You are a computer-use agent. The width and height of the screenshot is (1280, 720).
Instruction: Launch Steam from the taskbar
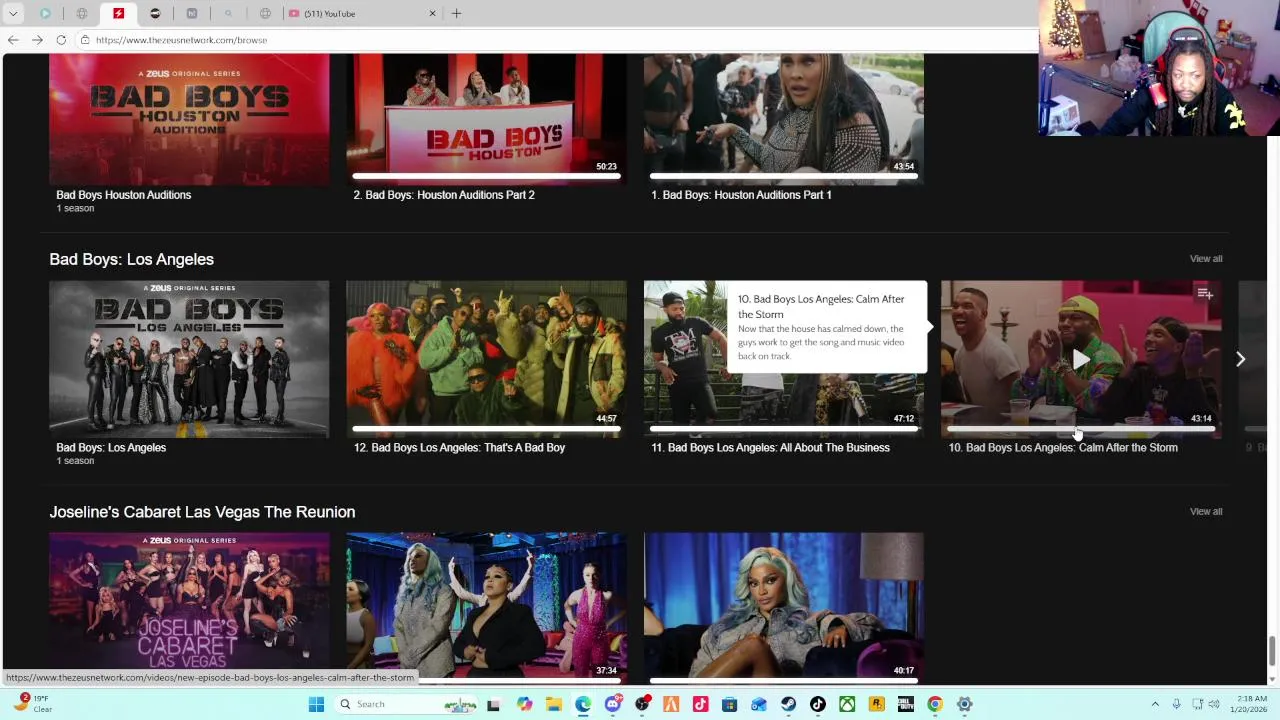(x=788, y=704)
